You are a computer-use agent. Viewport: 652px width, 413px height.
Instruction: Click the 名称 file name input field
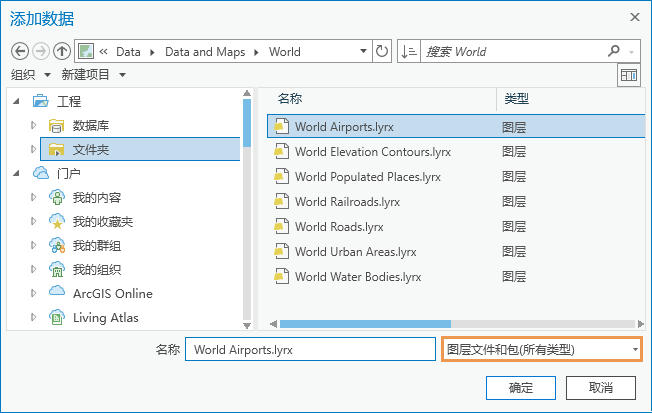[x=310, y=350]
